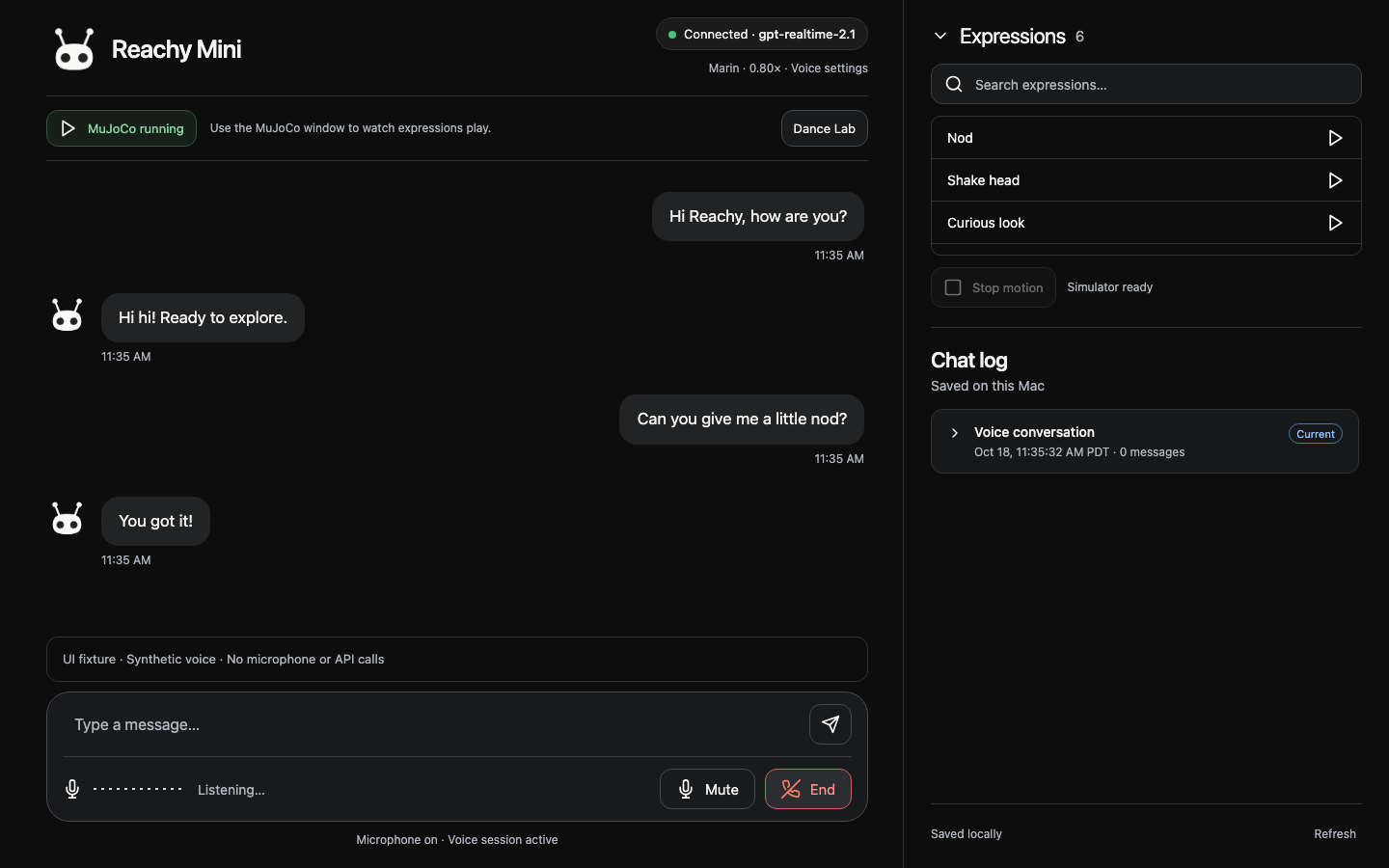
Task: Mute the microphone
Action: [707, 789]
